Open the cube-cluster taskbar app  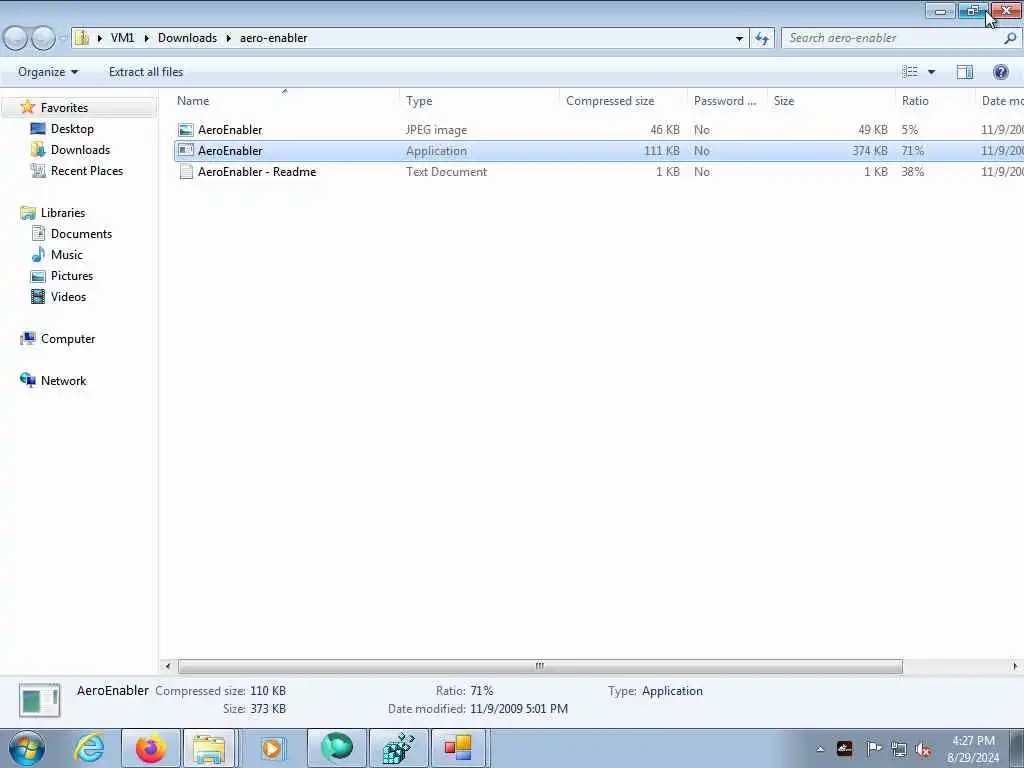pyautogui.click(x=399, y=748)
